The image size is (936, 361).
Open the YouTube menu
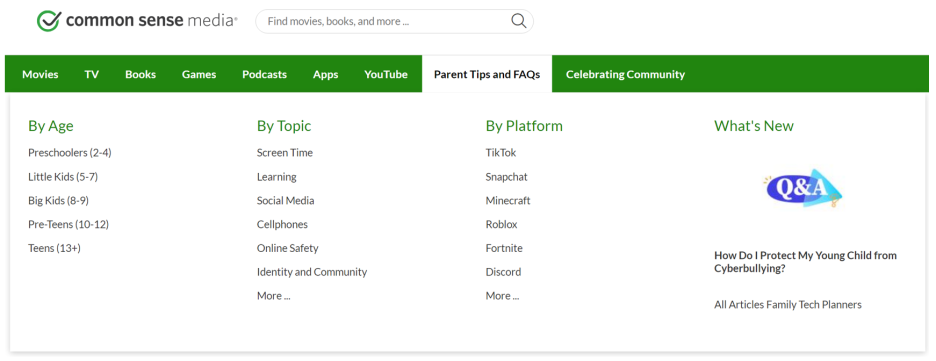click(x=386, y=75)
